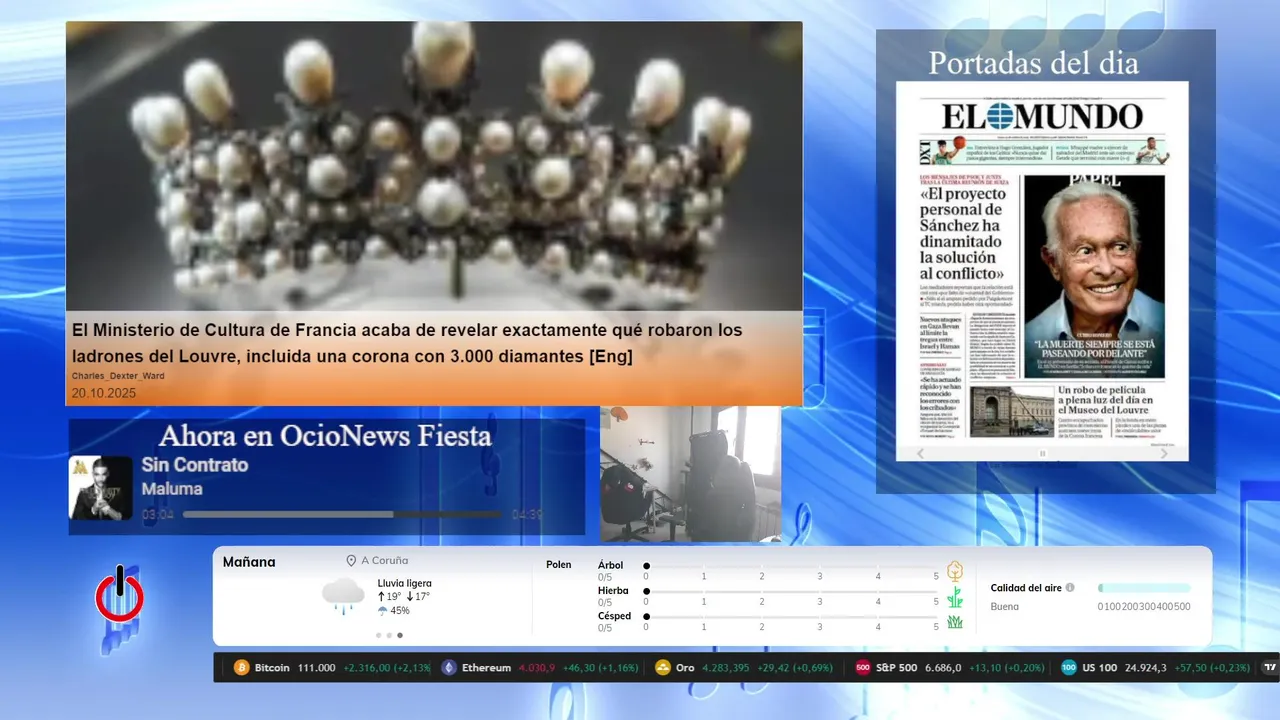Click the Bitcoin price 111.000
The image size is (1280, 720).
(317, 668)
